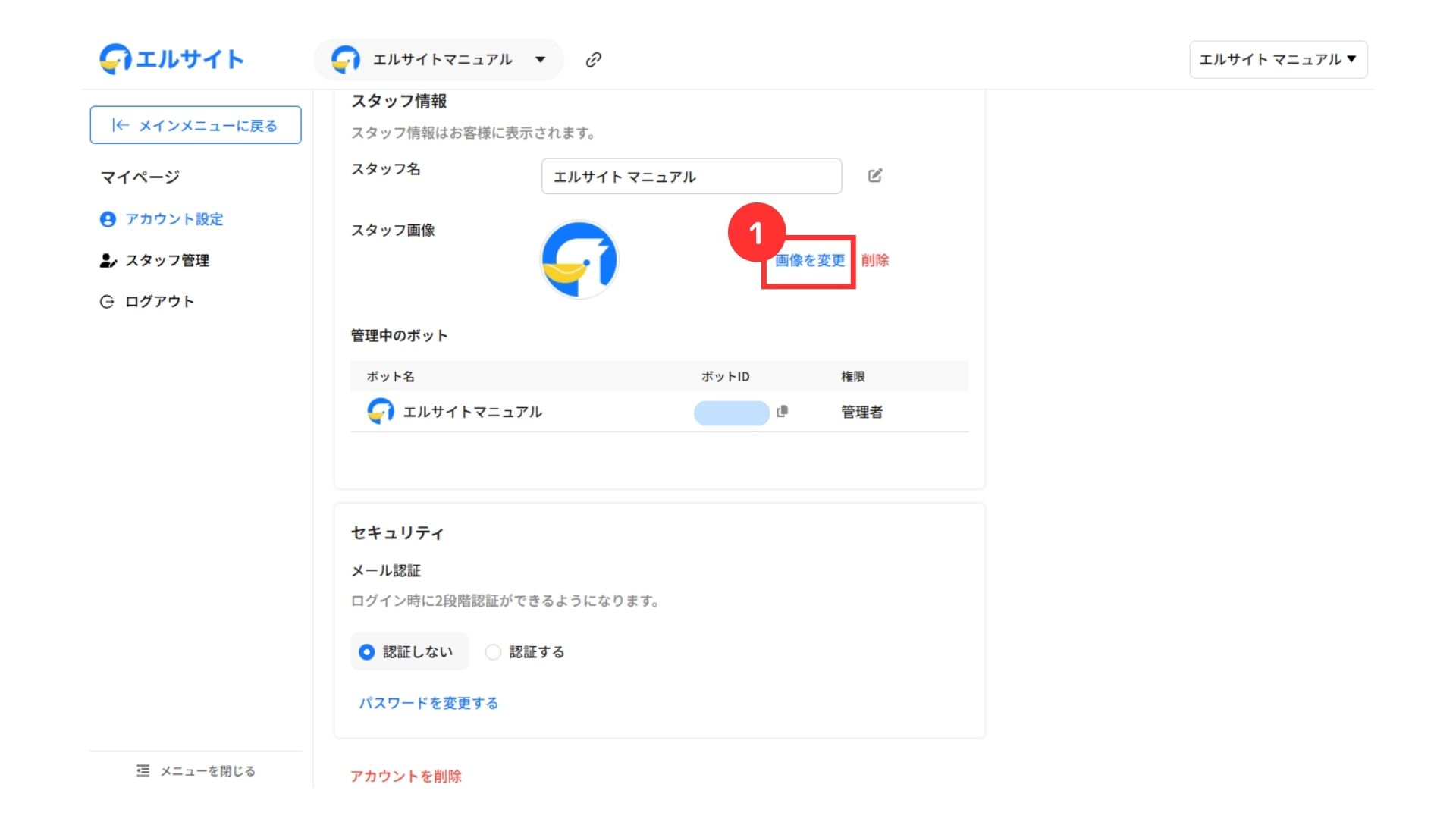
Task: Click the ログアウト icon in sidebar
Action: pyautogui.click(x=107, y=302)
